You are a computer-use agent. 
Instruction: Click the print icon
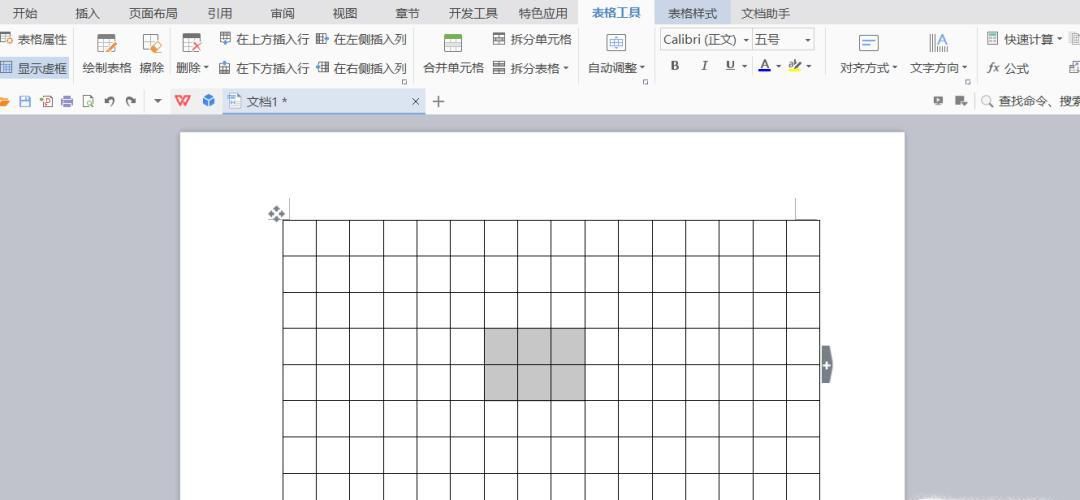coord(67,101)
